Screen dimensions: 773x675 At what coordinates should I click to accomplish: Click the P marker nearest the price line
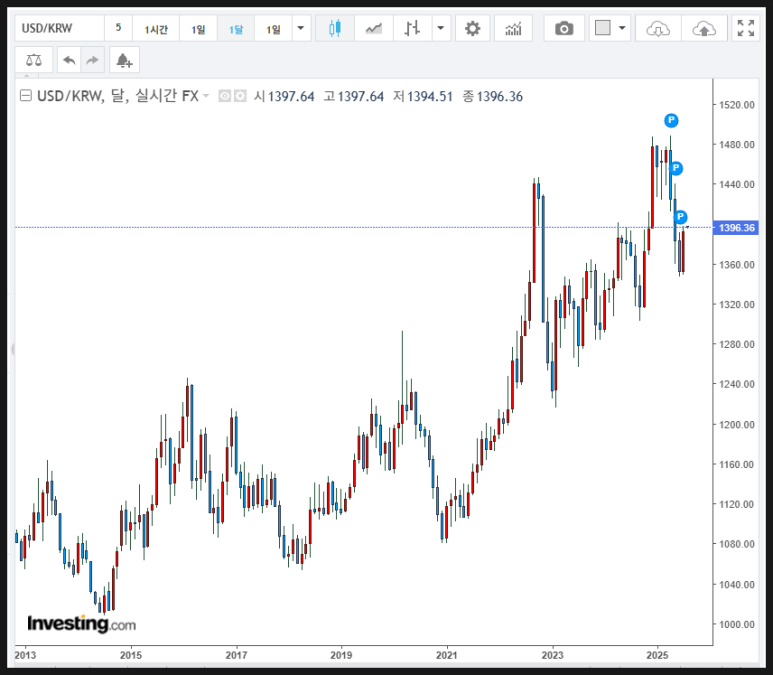pyautogui.click(x=680, y=217)
